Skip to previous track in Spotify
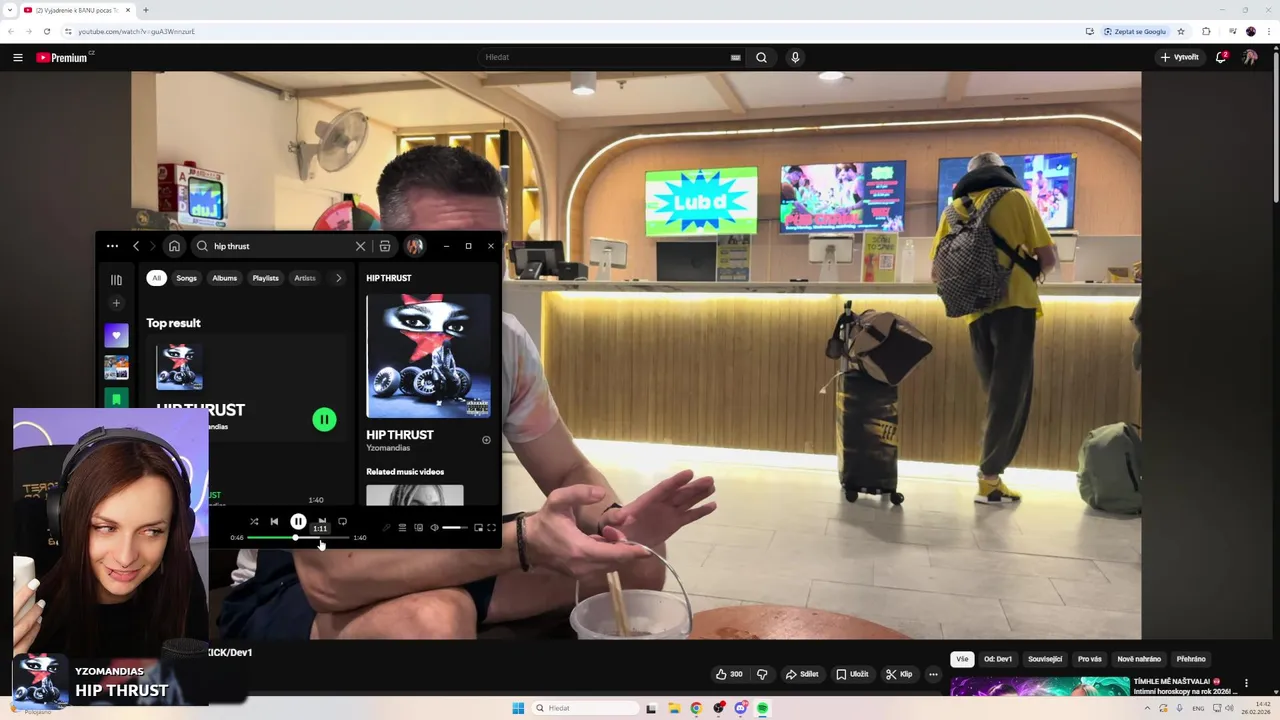The height and width of the screenshot is (720, 1280). [274, 522]
